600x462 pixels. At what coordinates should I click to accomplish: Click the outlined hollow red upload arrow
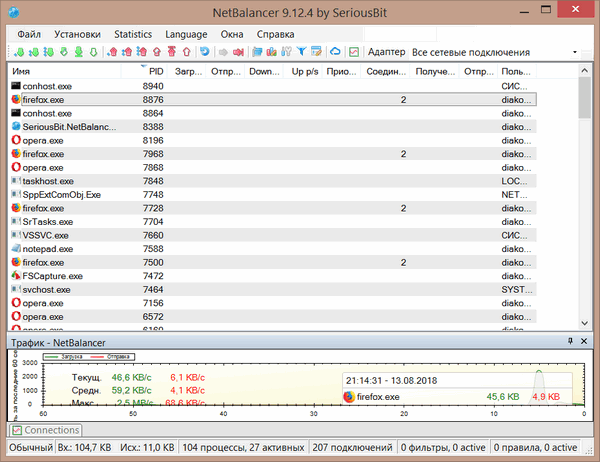[x=186, y=52]
